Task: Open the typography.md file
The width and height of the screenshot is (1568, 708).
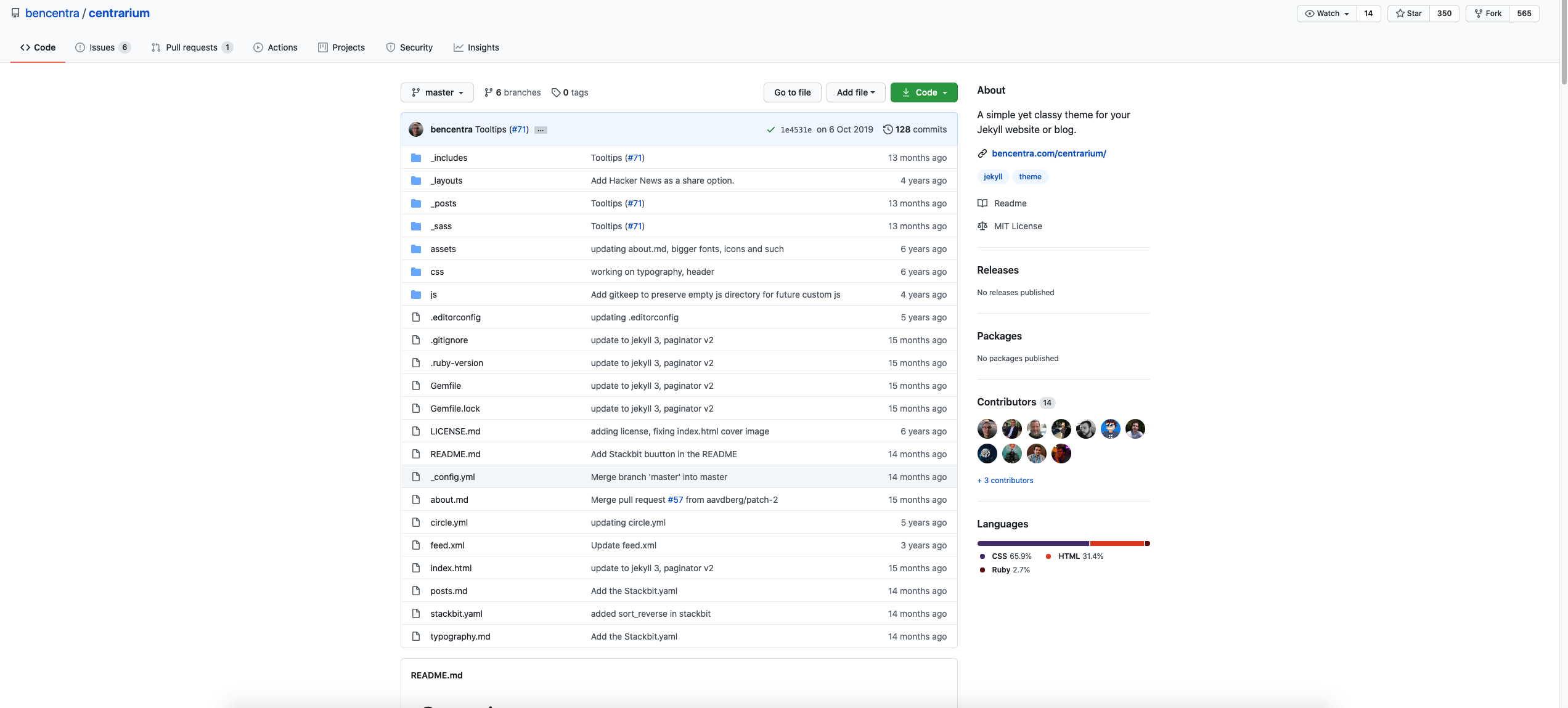Action: 460,637
